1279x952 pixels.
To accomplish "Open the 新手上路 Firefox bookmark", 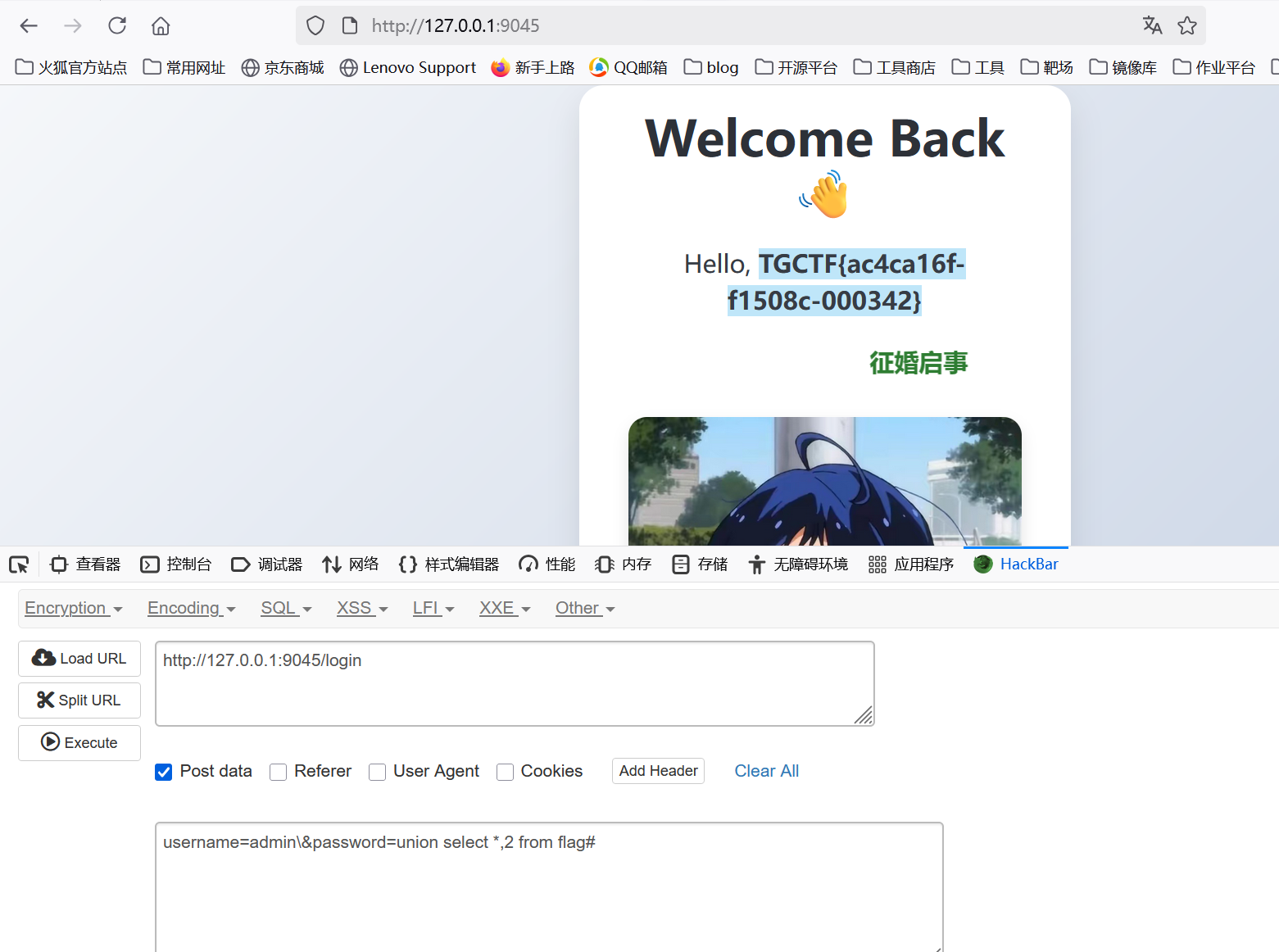I will [533, 67].
